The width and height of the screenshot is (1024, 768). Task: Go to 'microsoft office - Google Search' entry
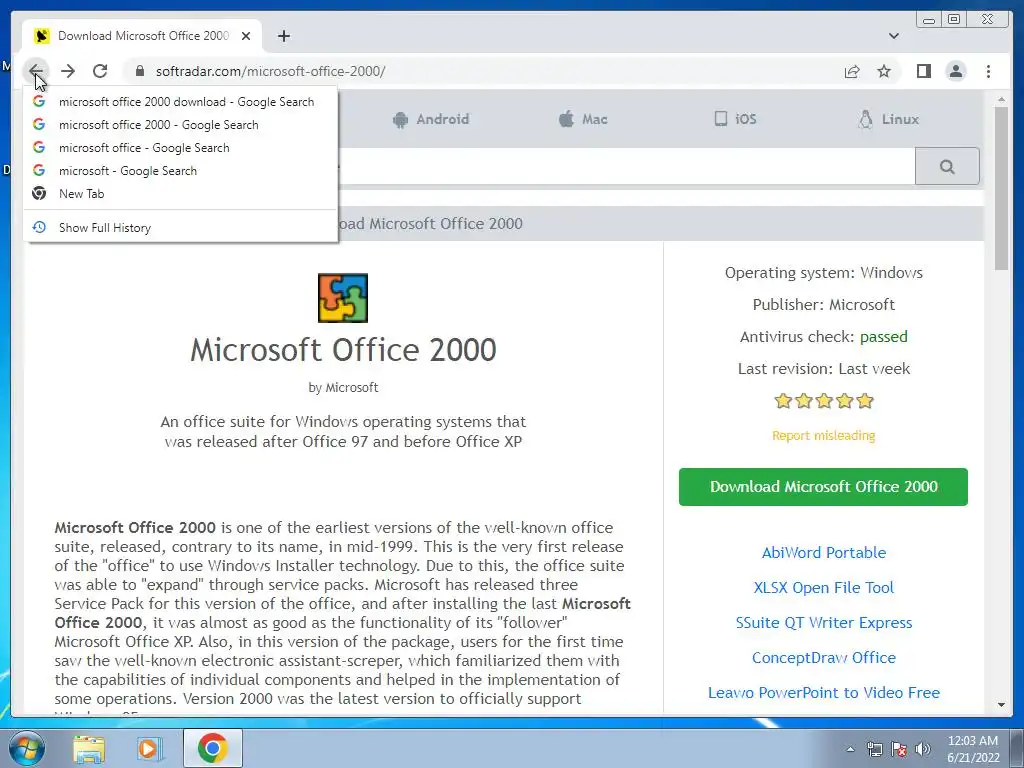181,148
